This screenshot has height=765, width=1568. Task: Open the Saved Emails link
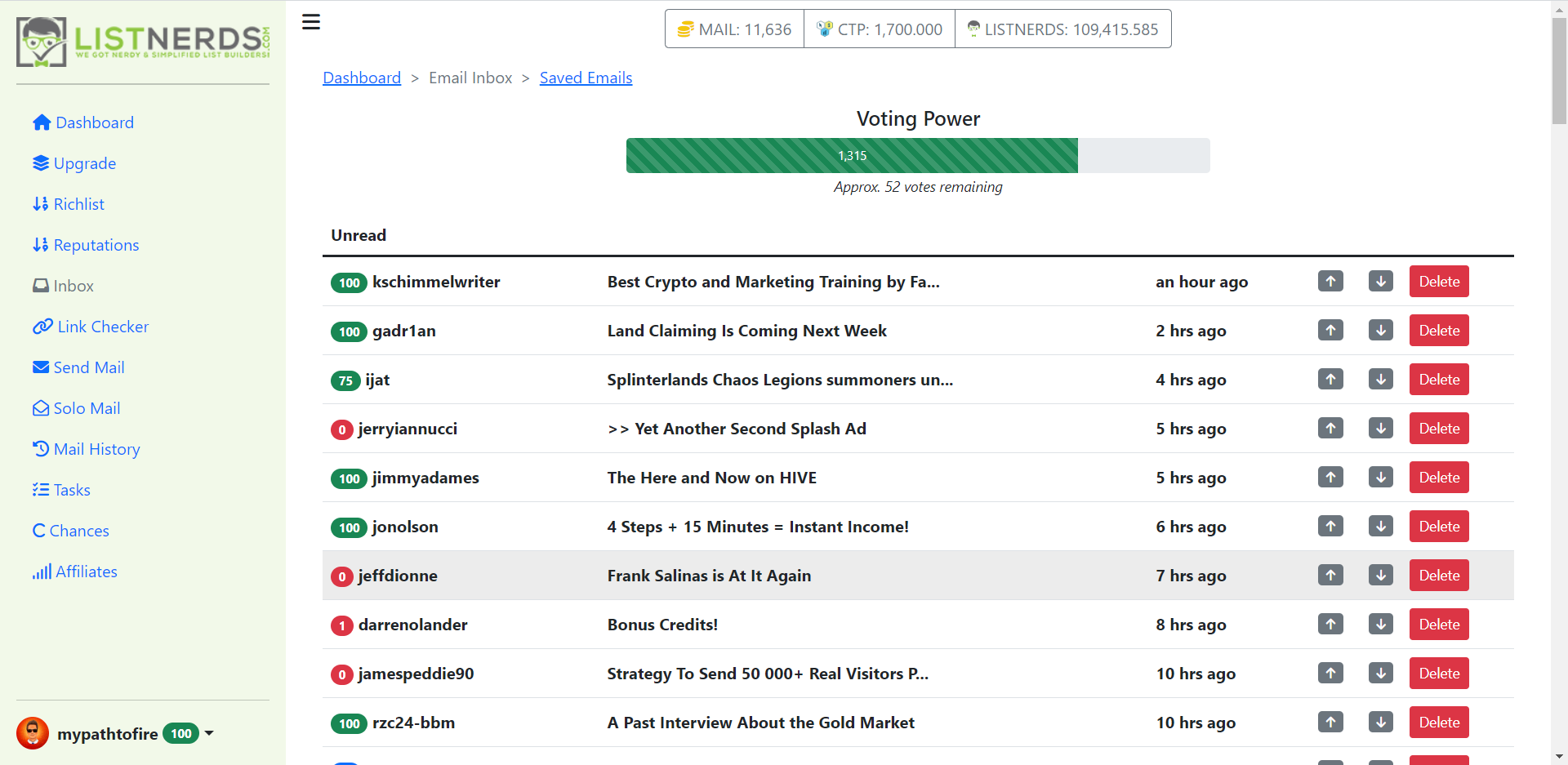pyautogui.click(x=586, y=78)
